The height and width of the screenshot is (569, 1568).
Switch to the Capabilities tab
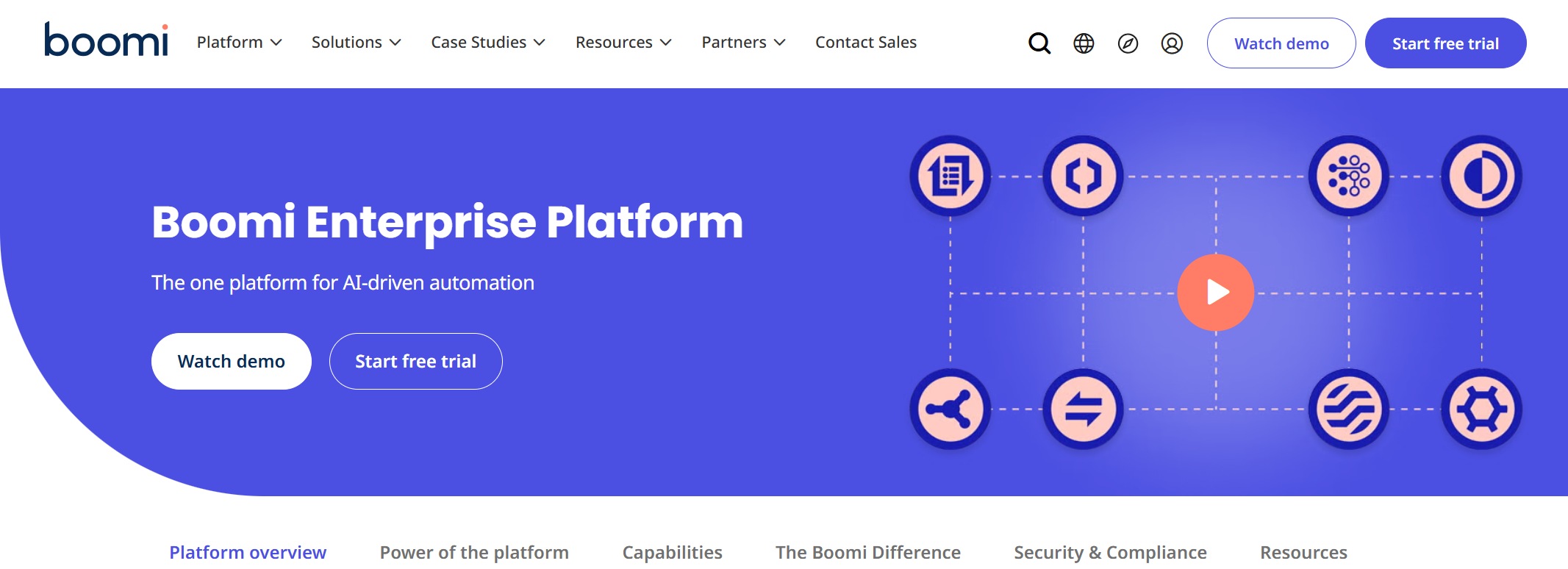click(673, 553)
